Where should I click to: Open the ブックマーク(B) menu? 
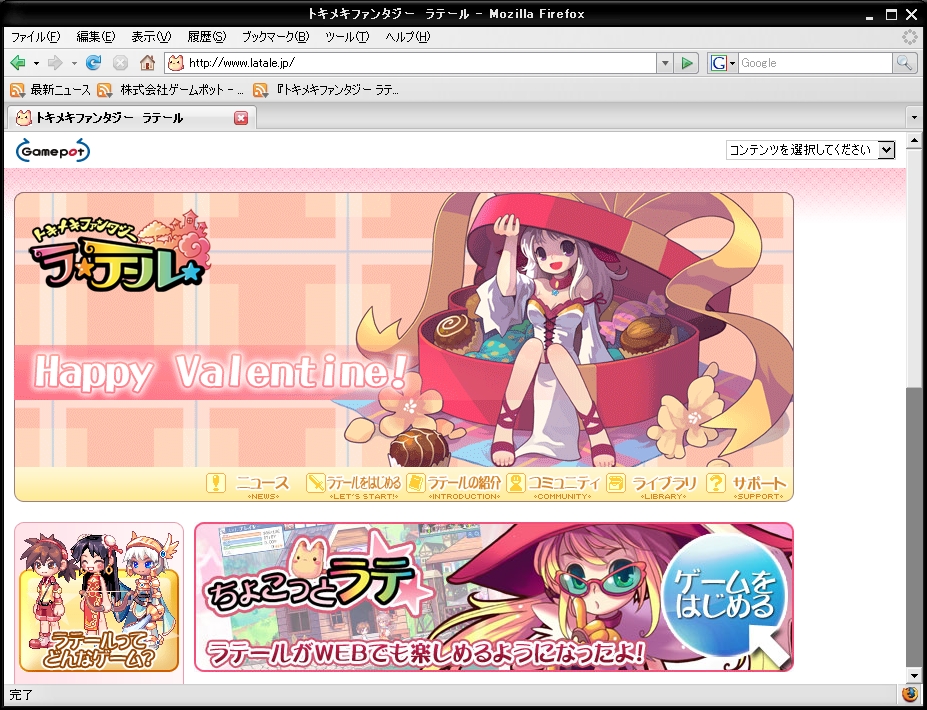pyautogui.click(x=275, y=37)
